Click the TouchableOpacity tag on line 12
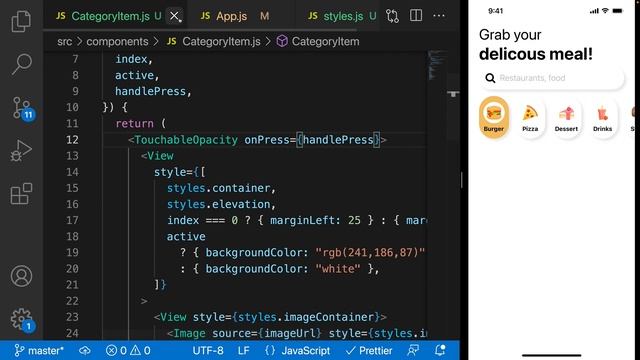This screenshot has width=640, height=360. point(186,140)
